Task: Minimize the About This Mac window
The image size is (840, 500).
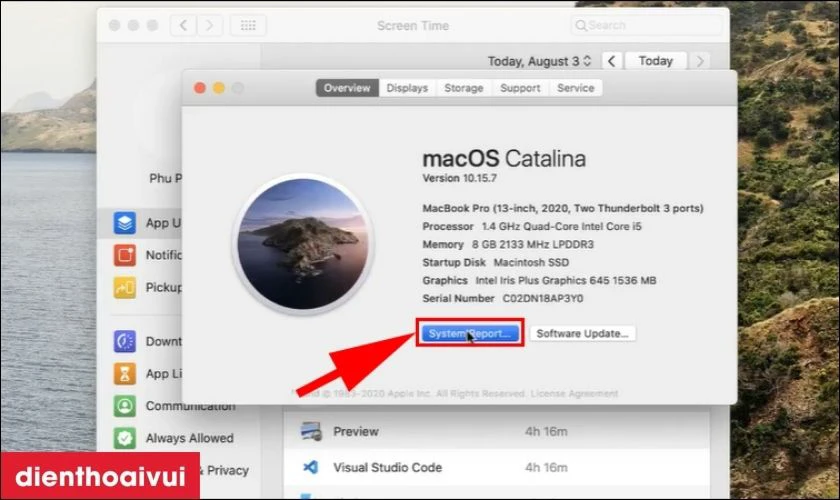Action: click(x=219, y=88)
